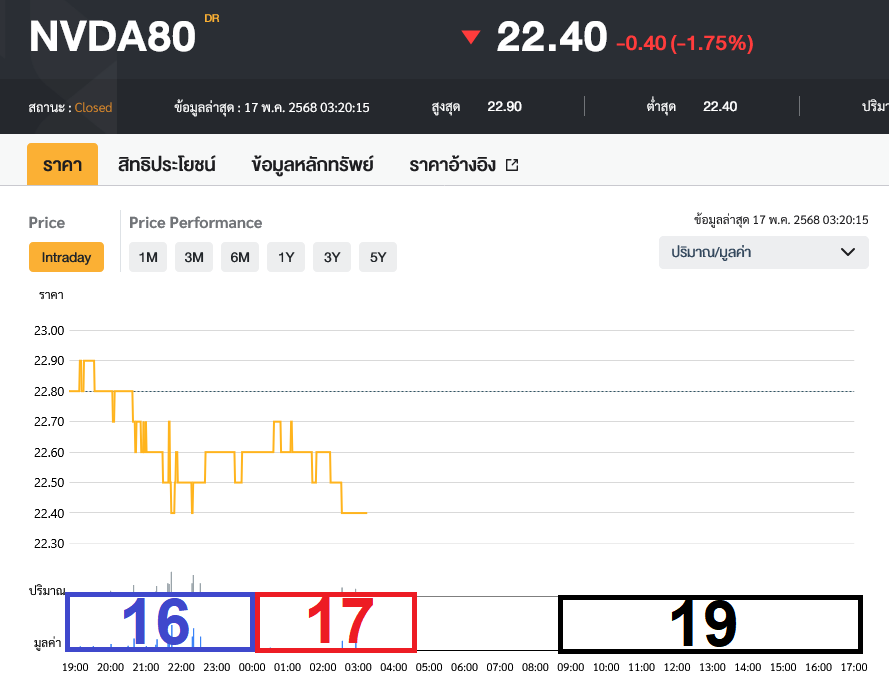Click the DR badge next to NVDA80
Screen dimensions: 889x686
(212, 18)
